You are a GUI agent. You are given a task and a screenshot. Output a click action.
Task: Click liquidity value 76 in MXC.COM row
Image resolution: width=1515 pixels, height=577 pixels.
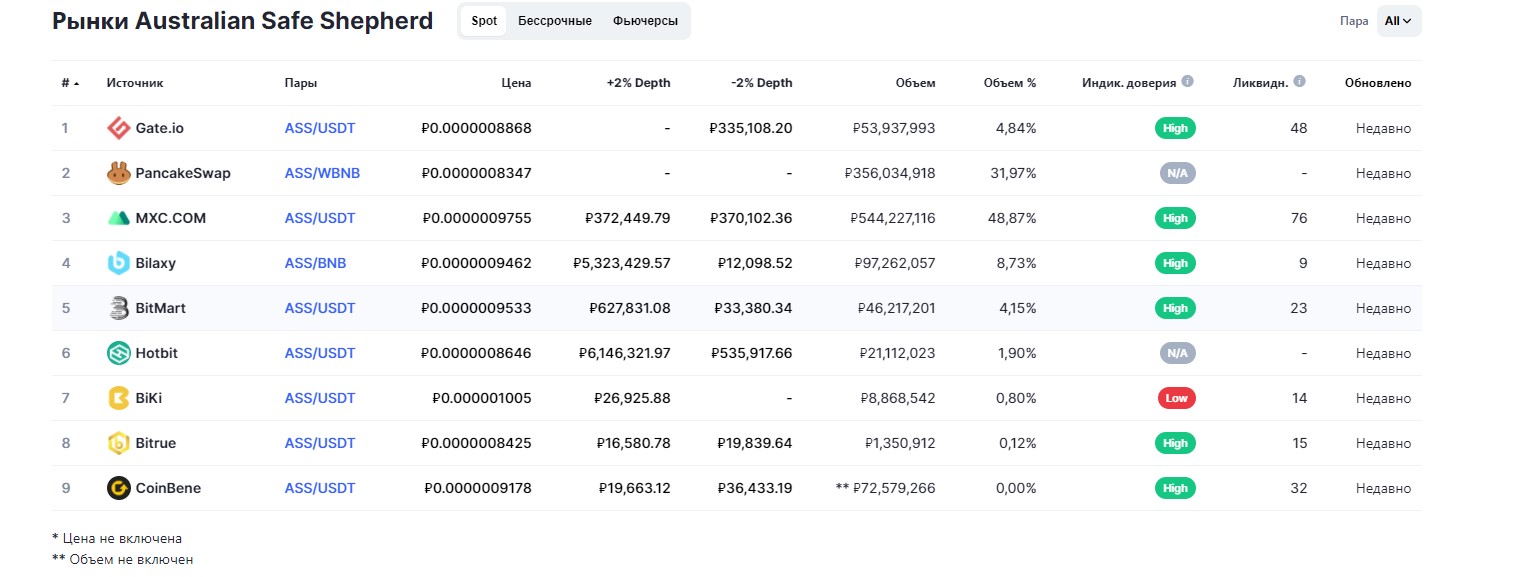click(x=1298, y=218)
